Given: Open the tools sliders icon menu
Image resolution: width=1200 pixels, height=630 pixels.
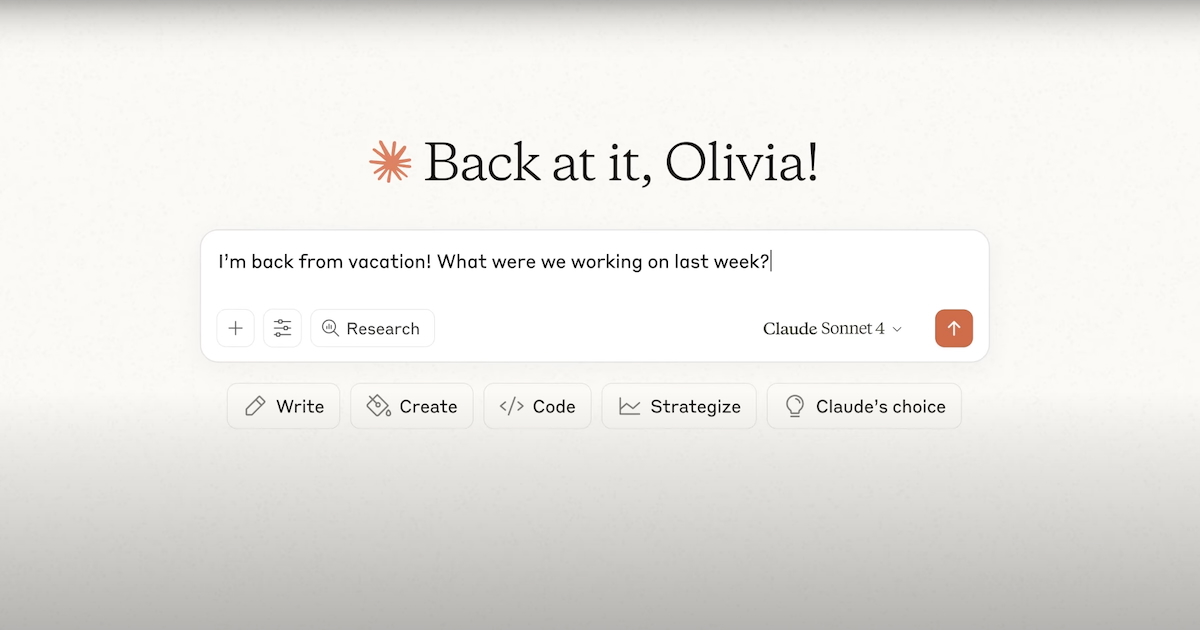Looking at the screenshot, I should click(x=283, y=328).
